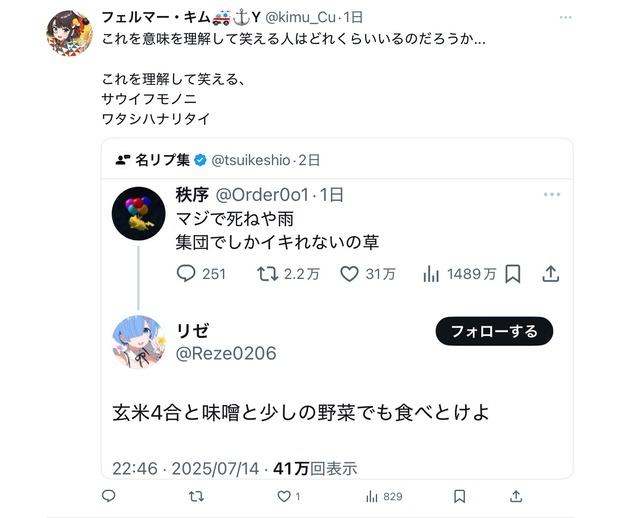This screenshot has height=518, width=620.
Task: Bookmark the embedded 秩序 tweet
Action: click(513, 274)
